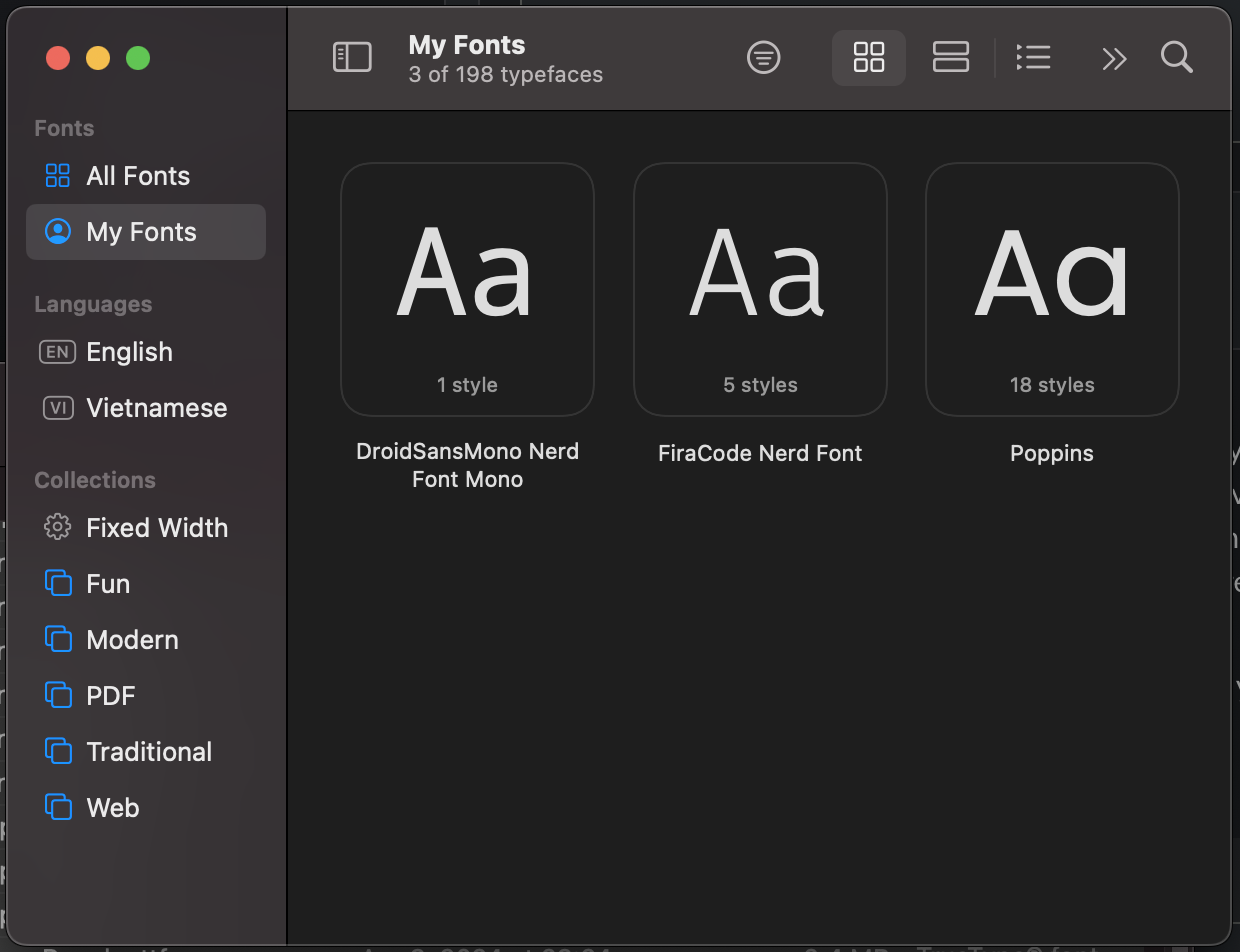
Task: Open the PDF collection
Action: point(146,696)
